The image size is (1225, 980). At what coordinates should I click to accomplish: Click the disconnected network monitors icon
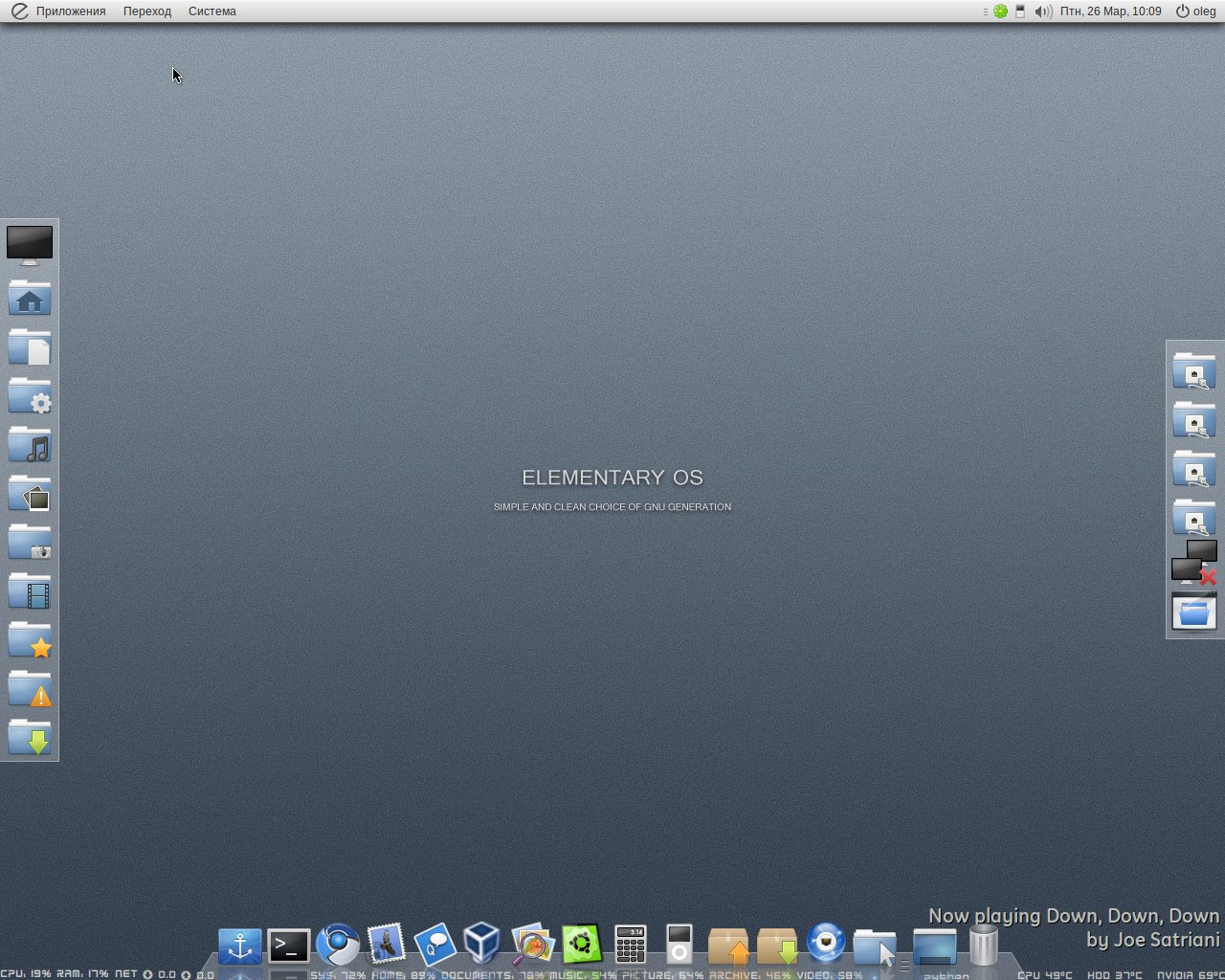(x=1194, y=563)
